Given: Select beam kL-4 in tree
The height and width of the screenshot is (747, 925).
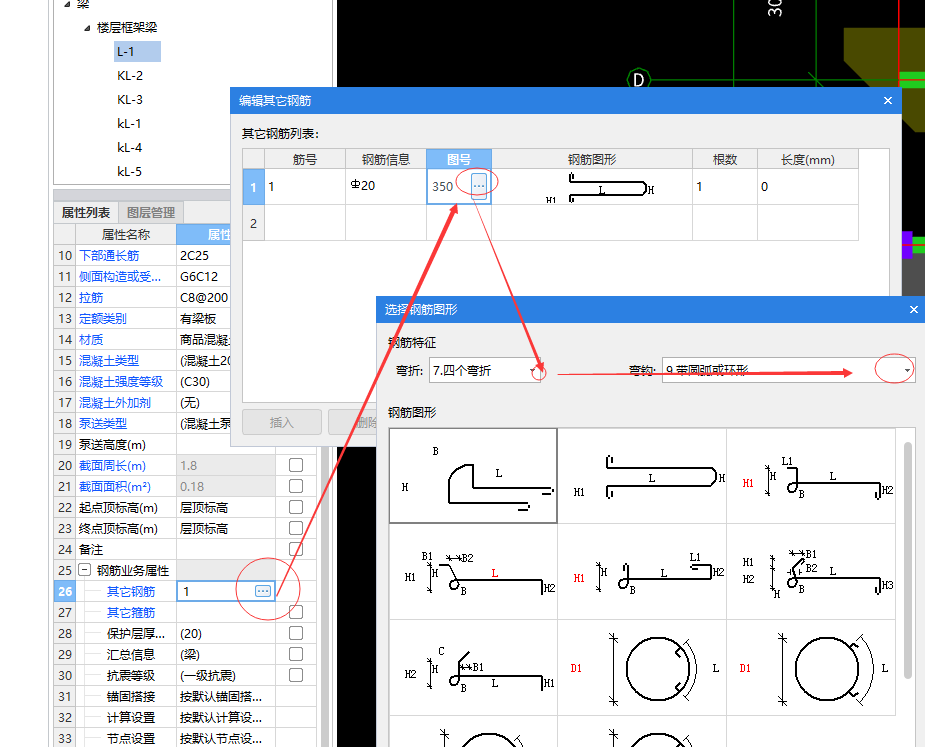Looking at the screenshot, I should coord(129,148).
